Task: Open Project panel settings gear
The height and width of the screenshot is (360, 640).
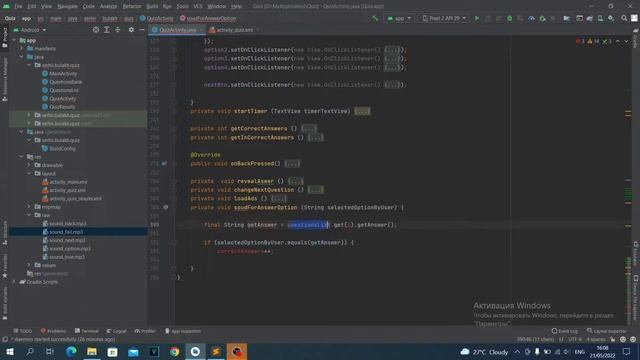Action: 131,30
